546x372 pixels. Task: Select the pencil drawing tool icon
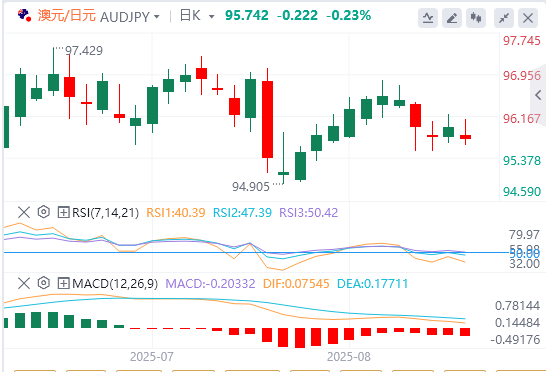tap(452, 18)
